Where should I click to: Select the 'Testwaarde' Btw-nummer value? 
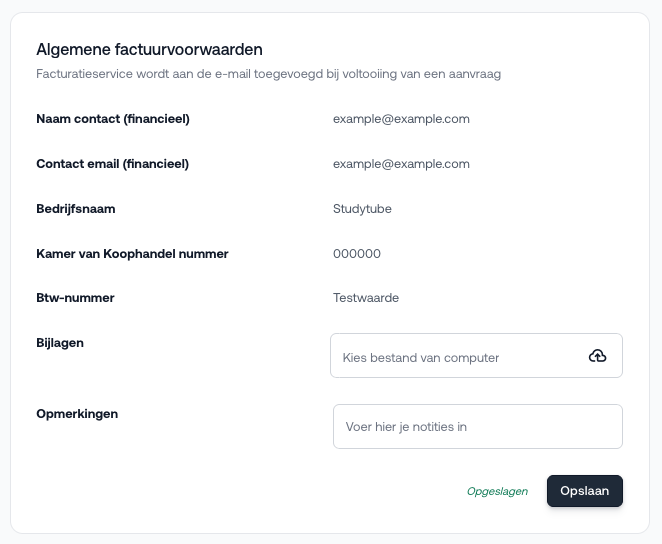pyautogui.click(x=366, y=298)
